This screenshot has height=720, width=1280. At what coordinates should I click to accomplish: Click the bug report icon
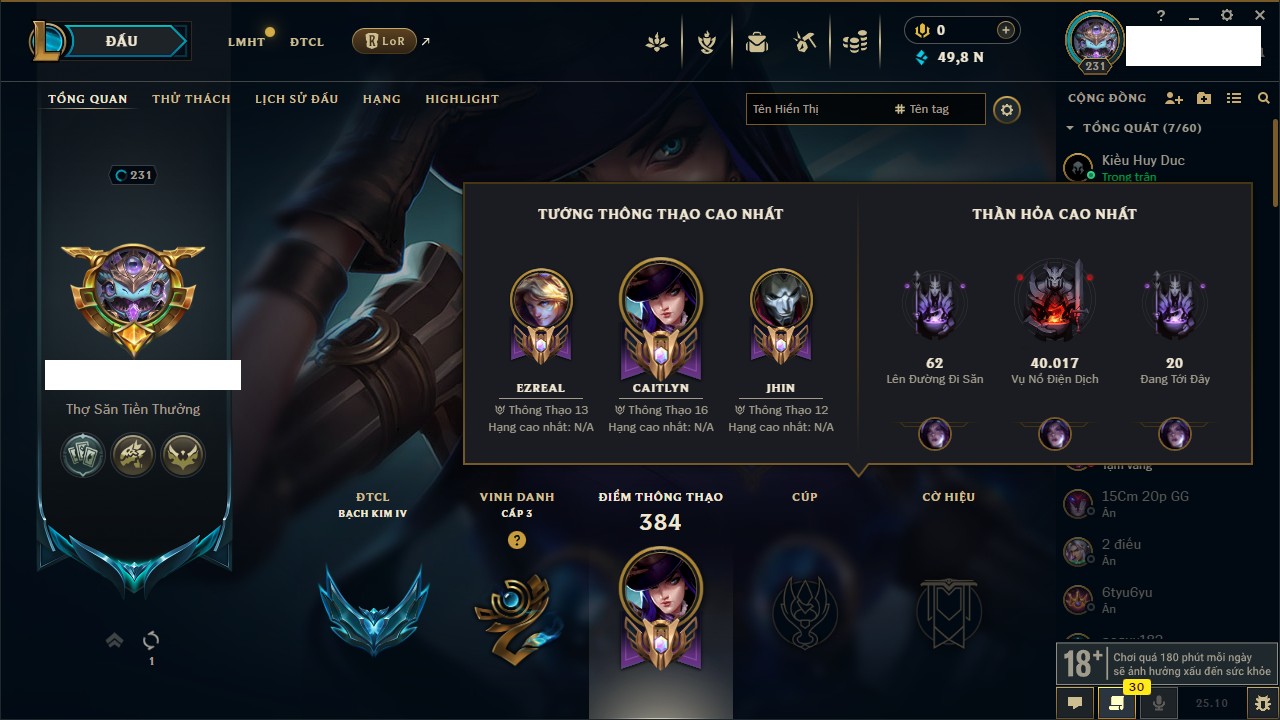tap(1263, 703)
